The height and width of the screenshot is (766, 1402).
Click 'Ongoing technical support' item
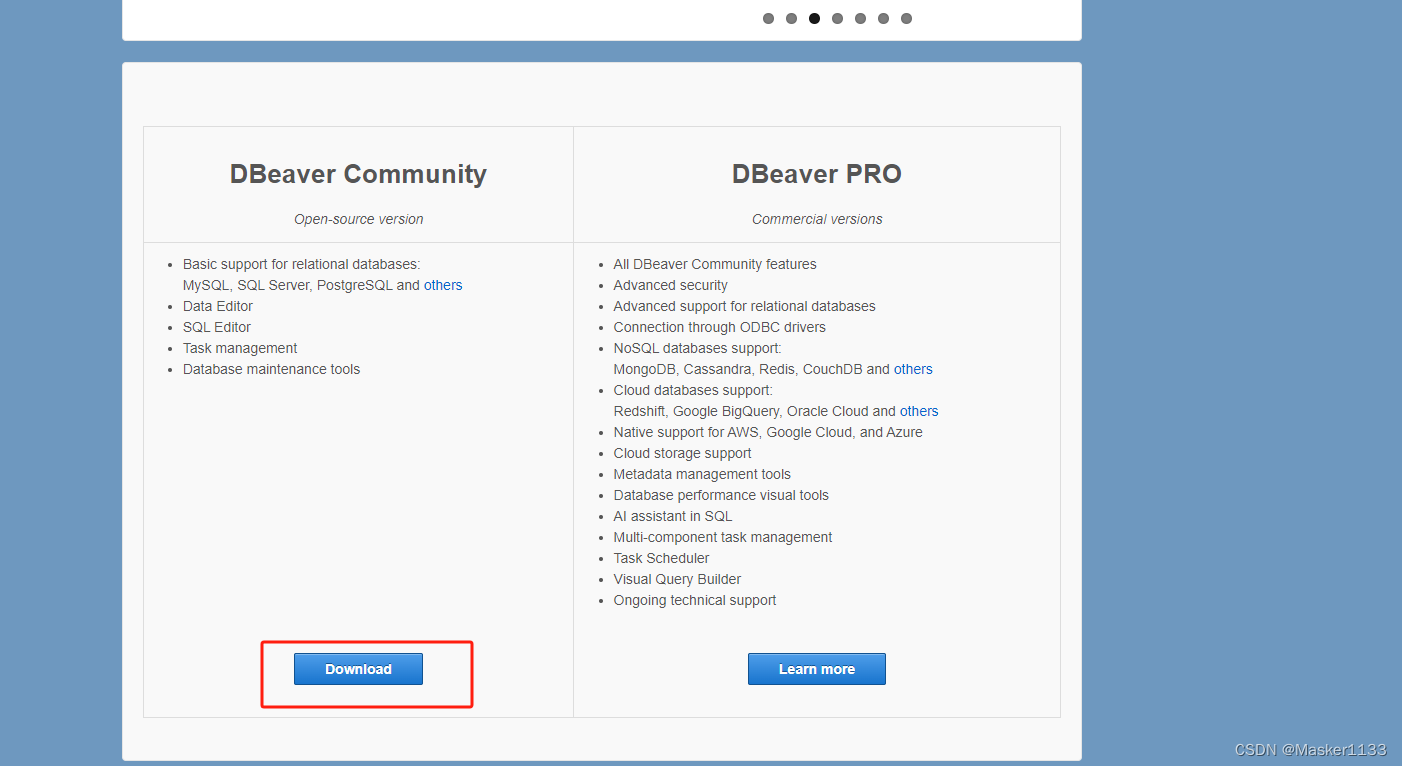coord(695,600)
